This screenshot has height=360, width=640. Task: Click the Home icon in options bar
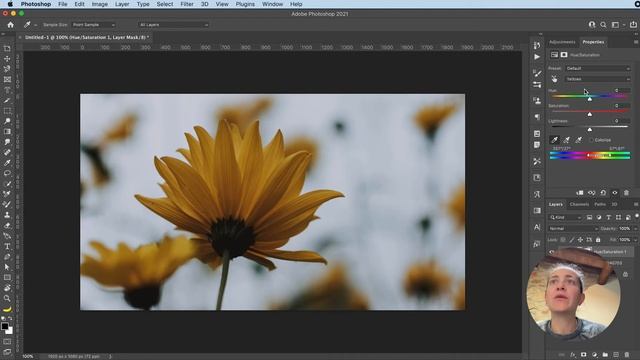10,25
